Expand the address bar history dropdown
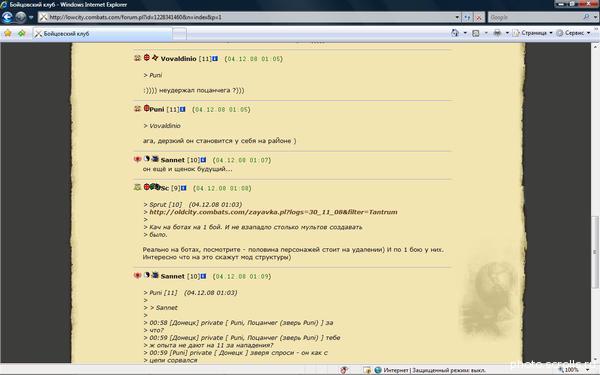Screen dimensions: 600x375 pyautogui.click(x=457, y=17)
